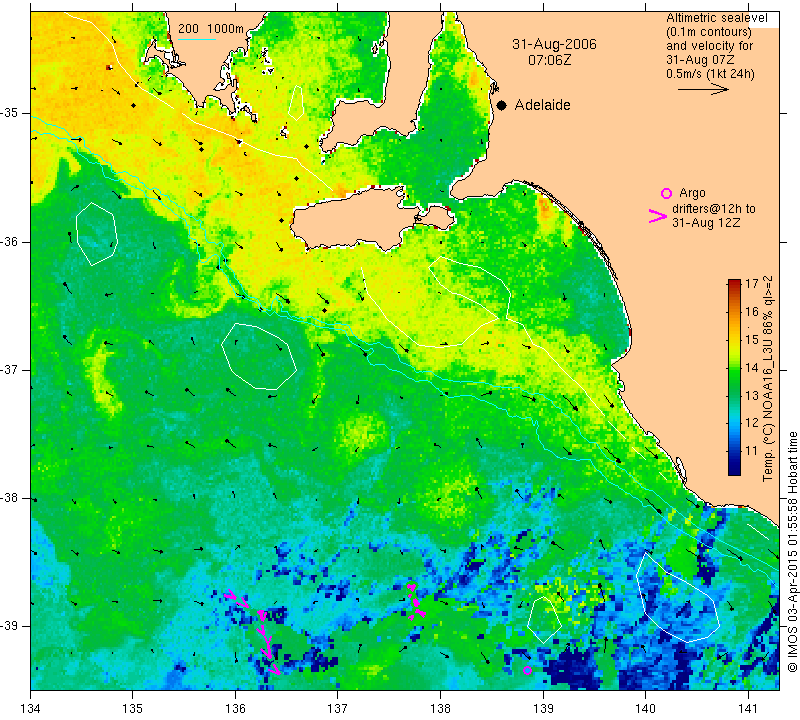Click the white sealevel contour loop near 136°E, 37°S
Viewport: 800px width, 720px height.
(x=259, y=356)
